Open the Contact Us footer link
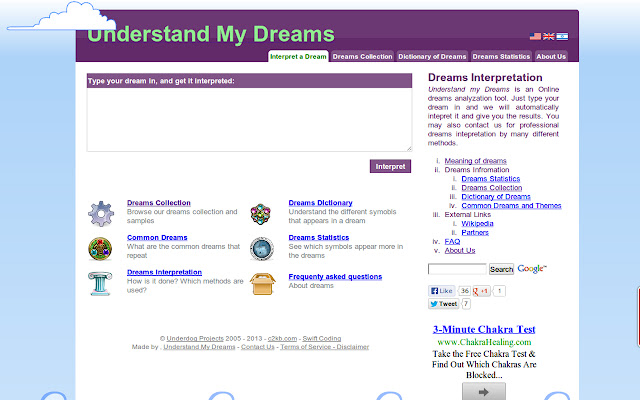 coord(258,347)
